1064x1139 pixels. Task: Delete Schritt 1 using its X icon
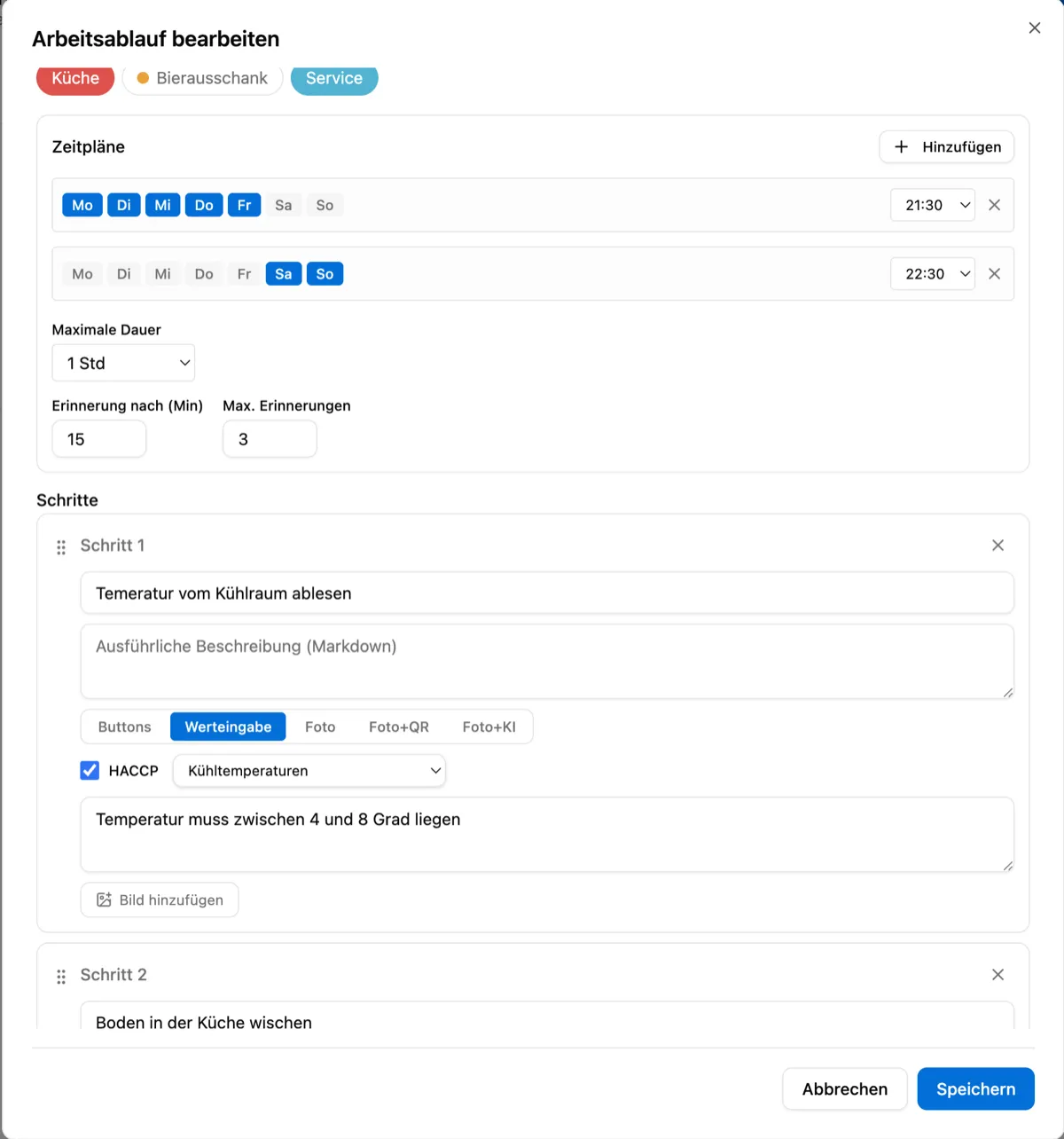[997, 545]
